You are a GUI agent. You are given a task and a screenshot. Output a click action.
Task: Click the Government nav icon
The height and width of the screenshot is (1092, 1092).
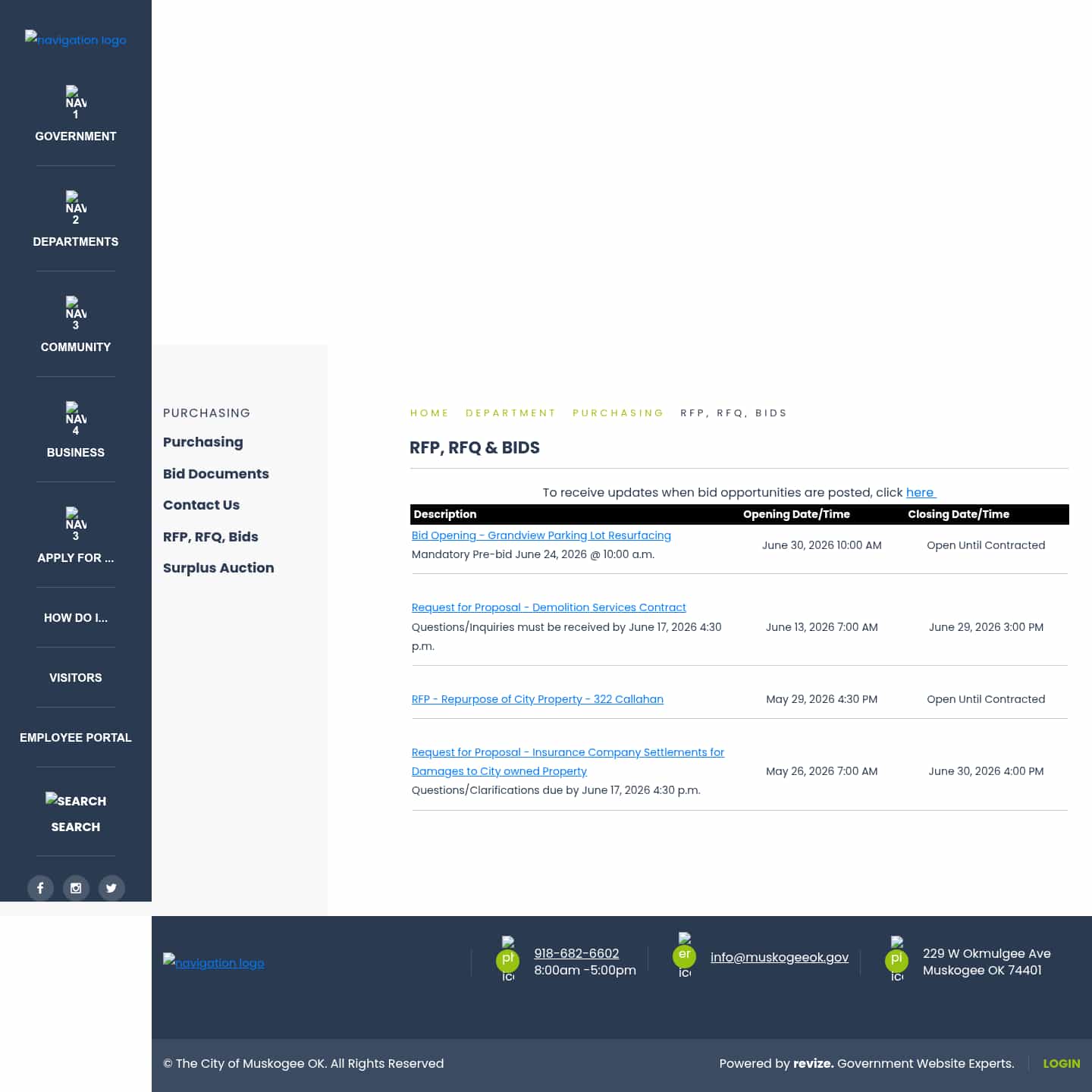(76, 102)
